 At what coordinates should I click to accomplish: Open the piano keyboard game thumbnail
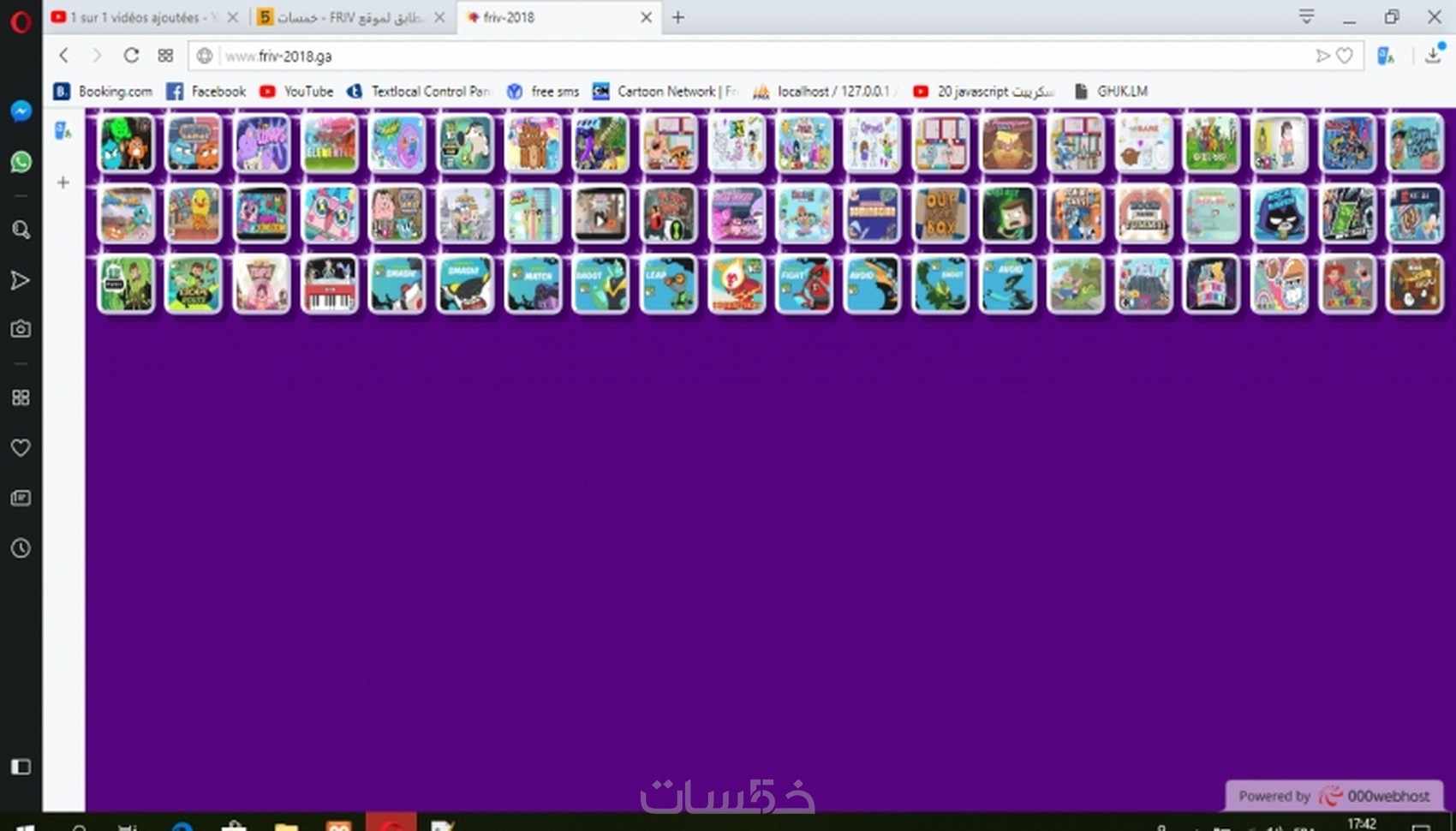[330, 284]
